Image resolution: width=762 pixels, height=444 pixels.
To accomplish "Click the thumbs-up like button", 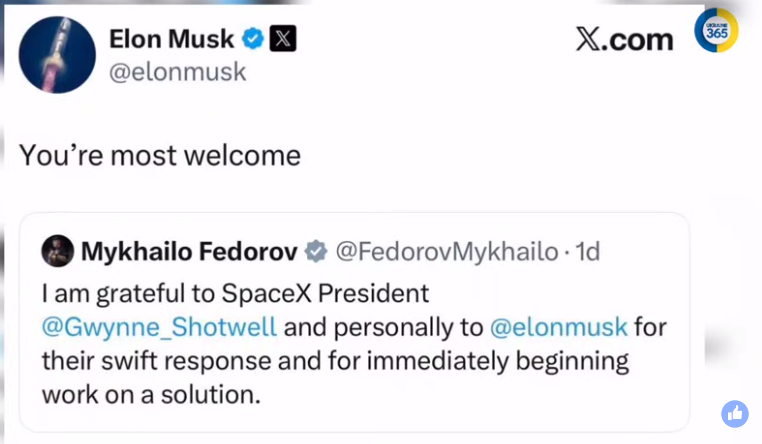I will tap(735, 414).
